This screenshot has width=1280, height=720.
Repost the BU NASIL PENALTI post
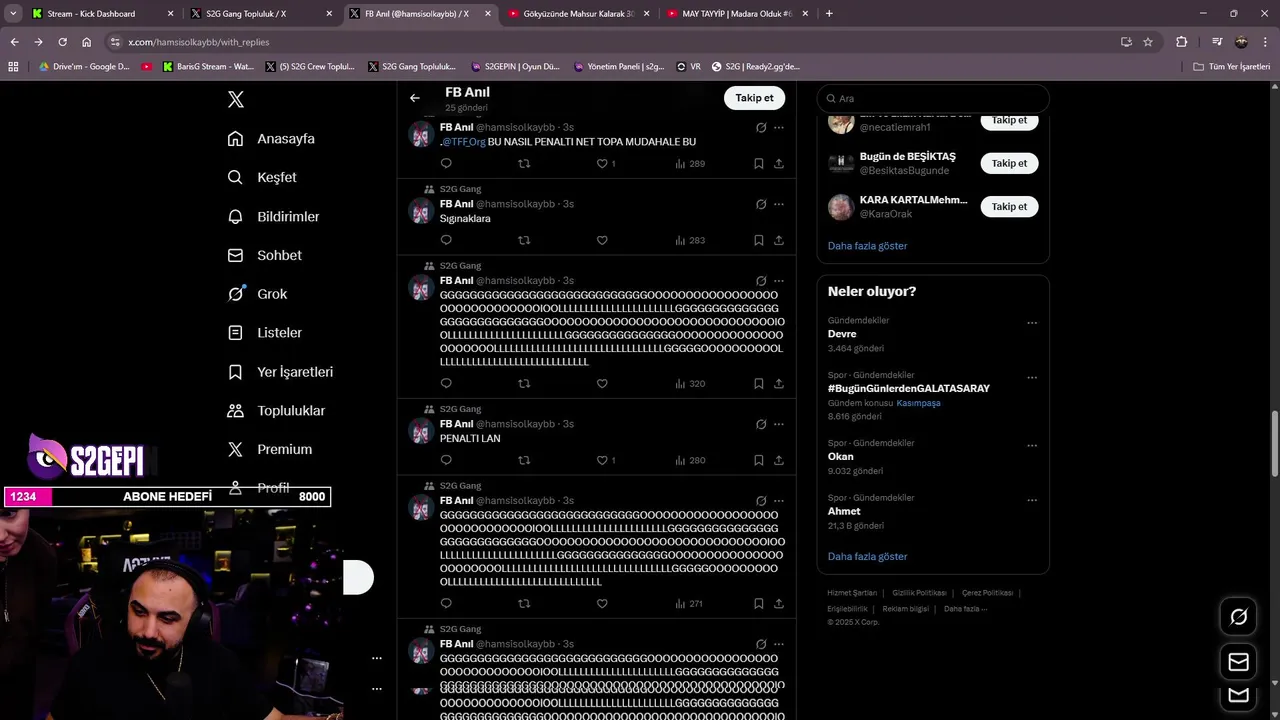tap(524, 163)
